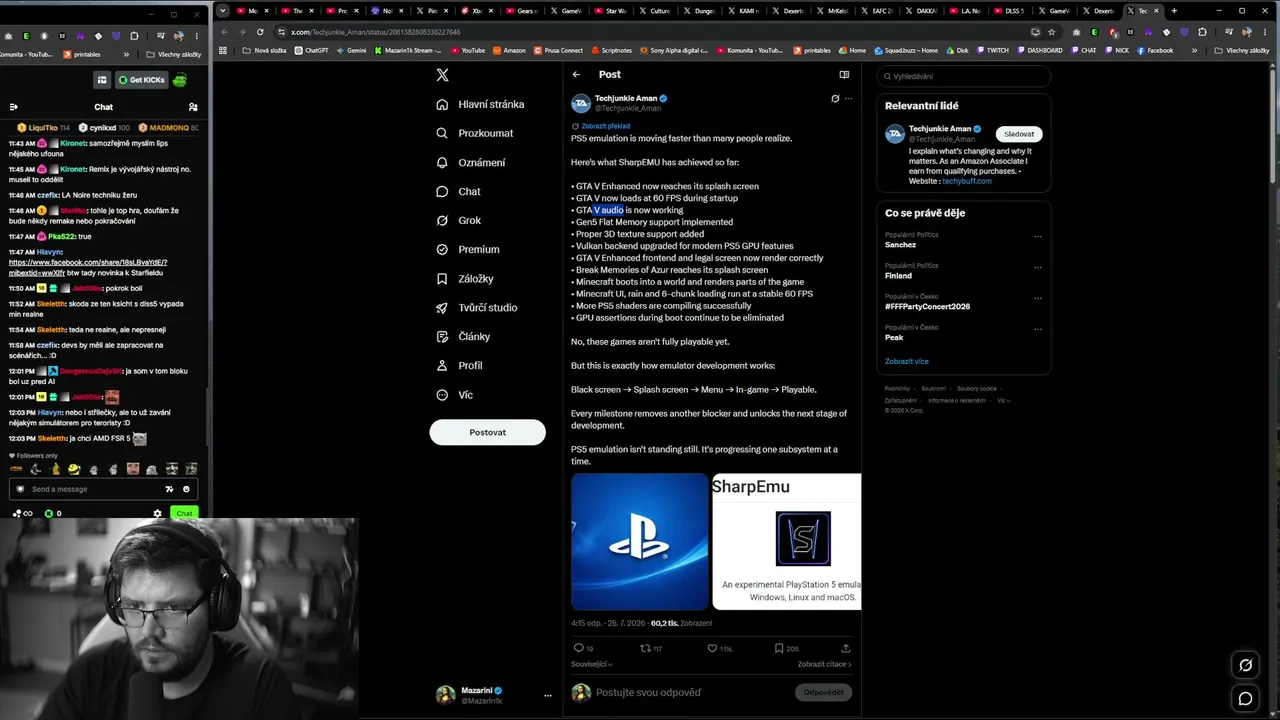
Task: Expand the Související sort dropdown
Action: click(x=592, y=664)
